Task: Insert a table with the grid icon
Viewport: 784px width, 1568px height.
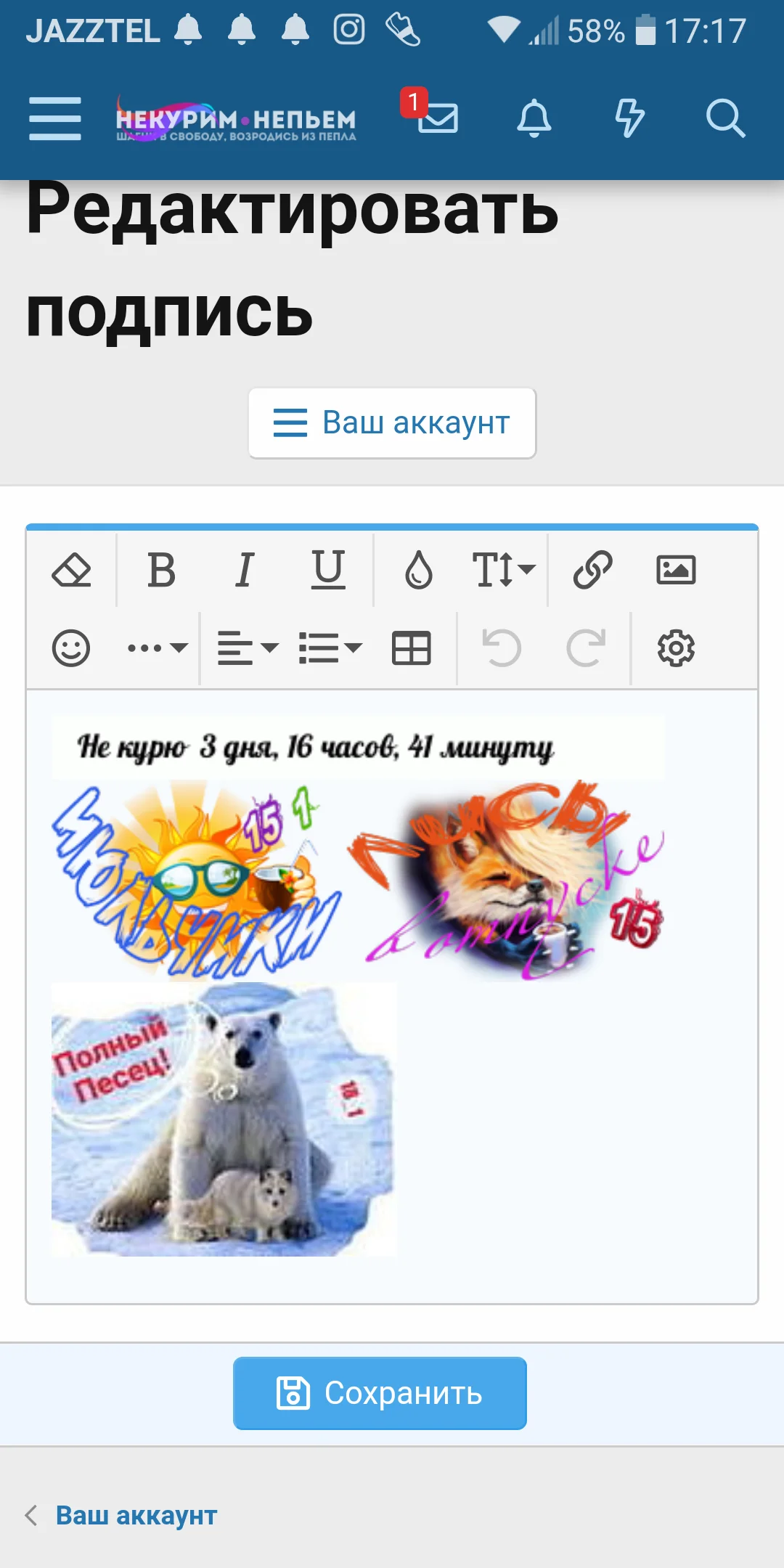Action: click(x=412, y=648)
